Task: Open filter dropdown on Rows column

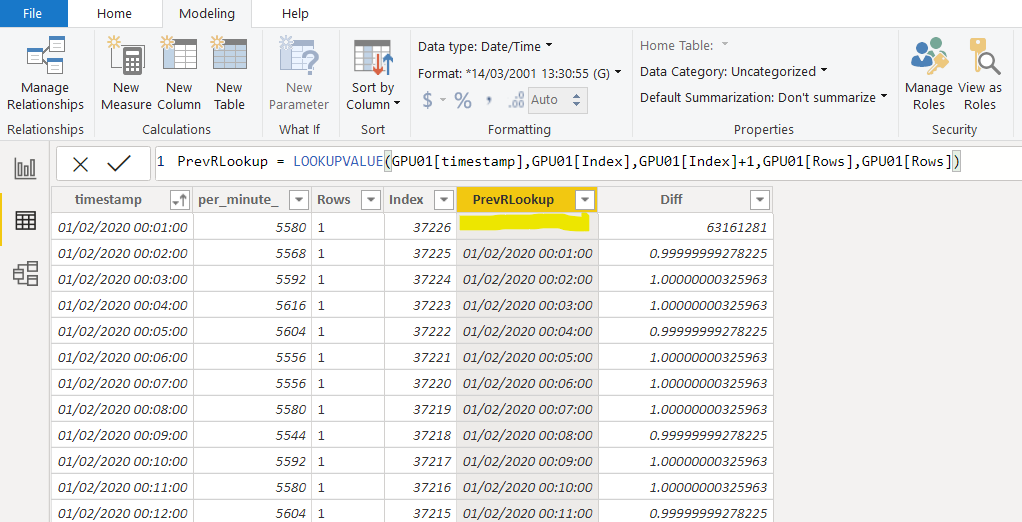Action: pyautogui.click(x=371, y=200)
